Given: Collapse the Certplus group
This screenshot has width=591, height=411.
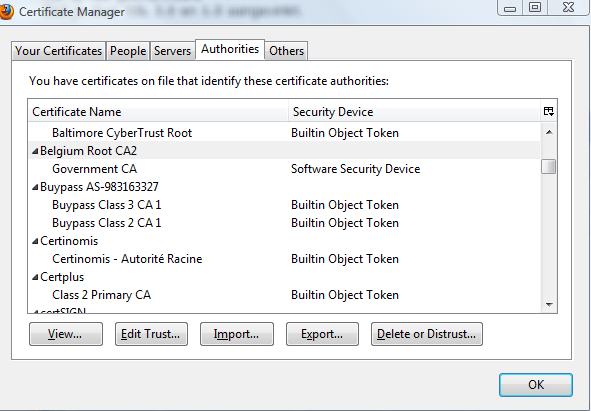Looking at the screenshot, I should (x=35, y=277).
